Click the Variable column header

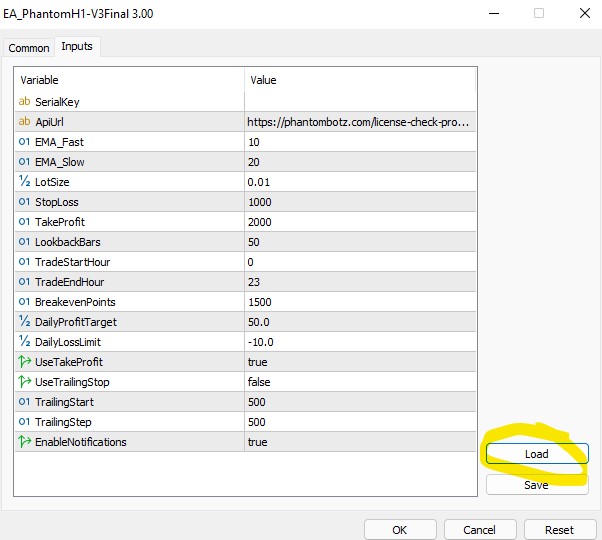129,80
